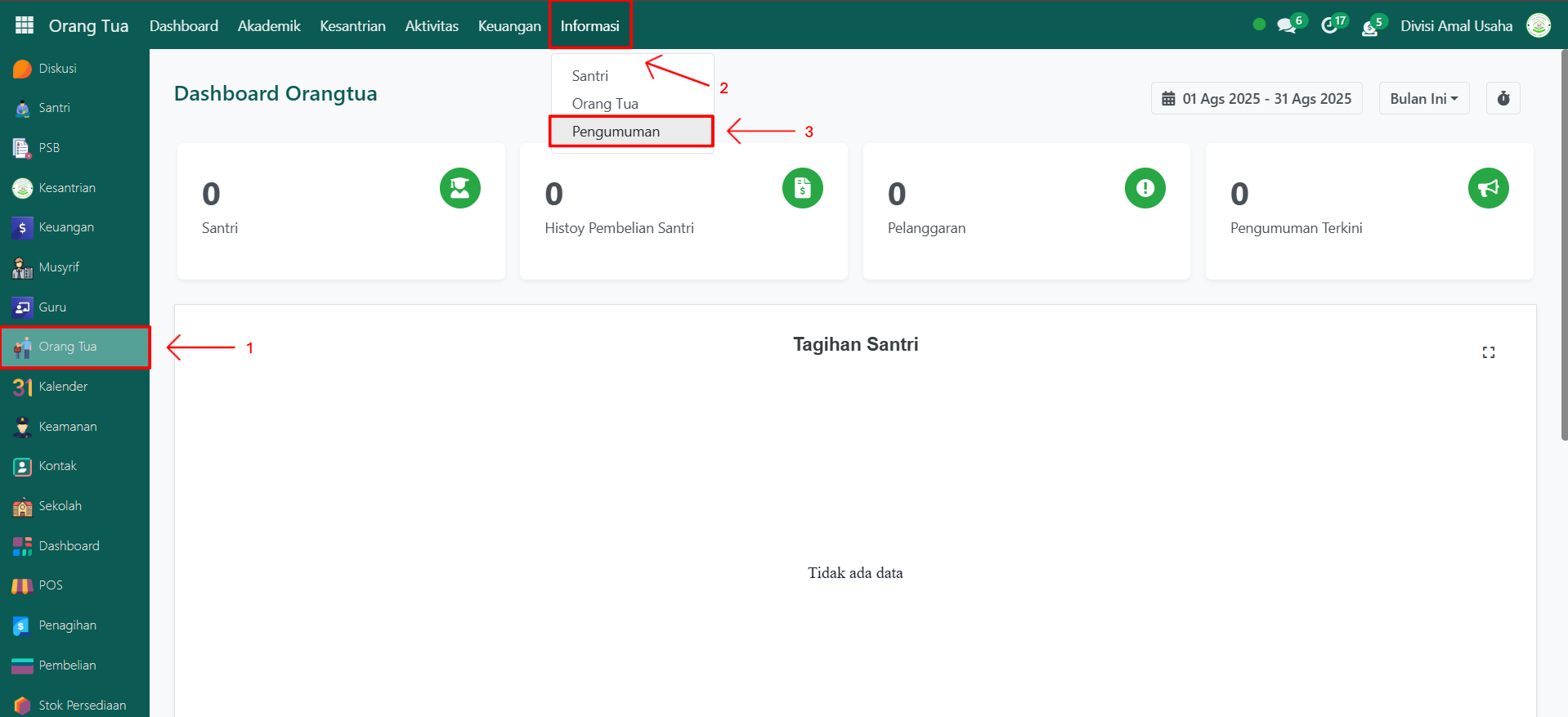The width and height of the screenshot is (1568, 717).
Task: Open Kalender in the sidebar
Action: click(63, 387)
